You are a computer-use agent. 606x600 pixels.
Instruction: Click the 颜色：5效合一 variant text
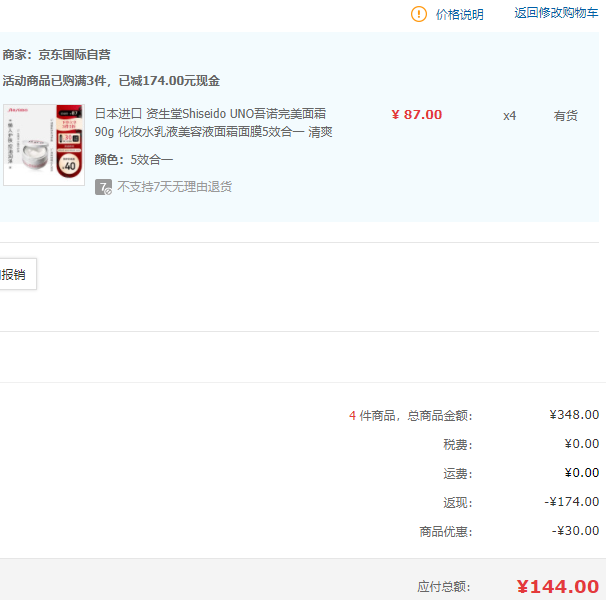tap(134, 160)
